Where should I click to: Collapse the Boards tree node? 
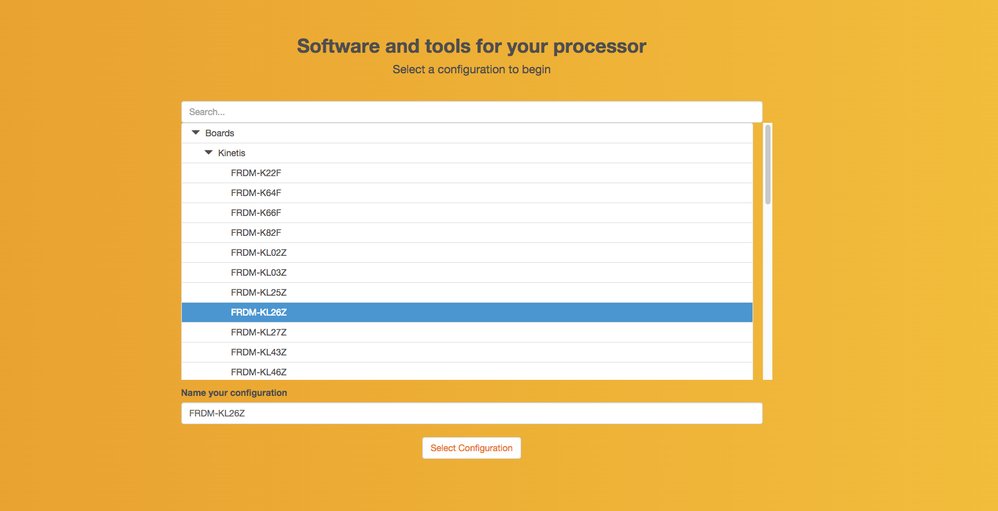tap(196, 133)
